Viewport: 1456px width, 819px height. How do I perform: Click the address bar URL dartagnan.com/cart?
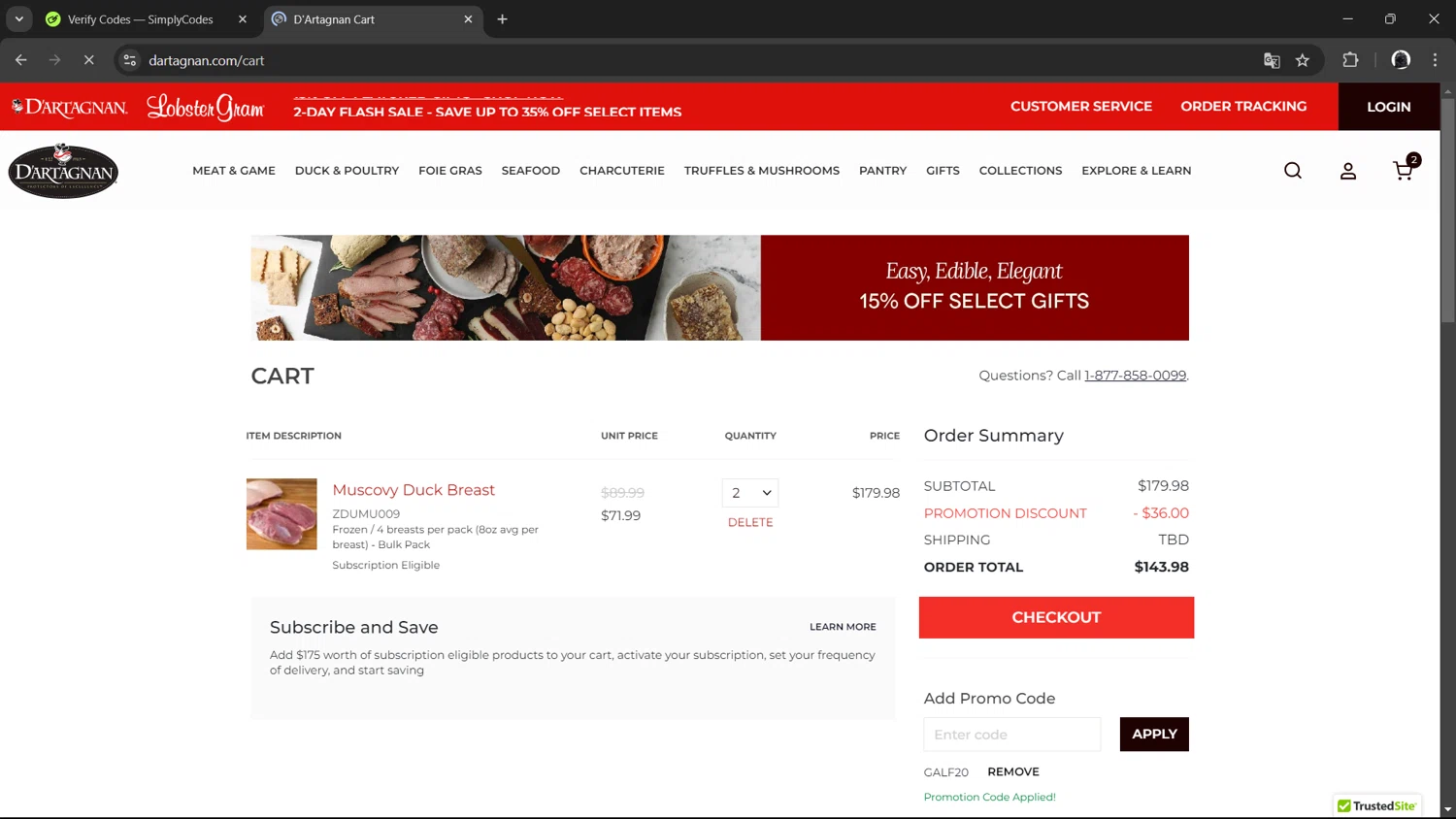pyautogui.click(x=207, y=60)
